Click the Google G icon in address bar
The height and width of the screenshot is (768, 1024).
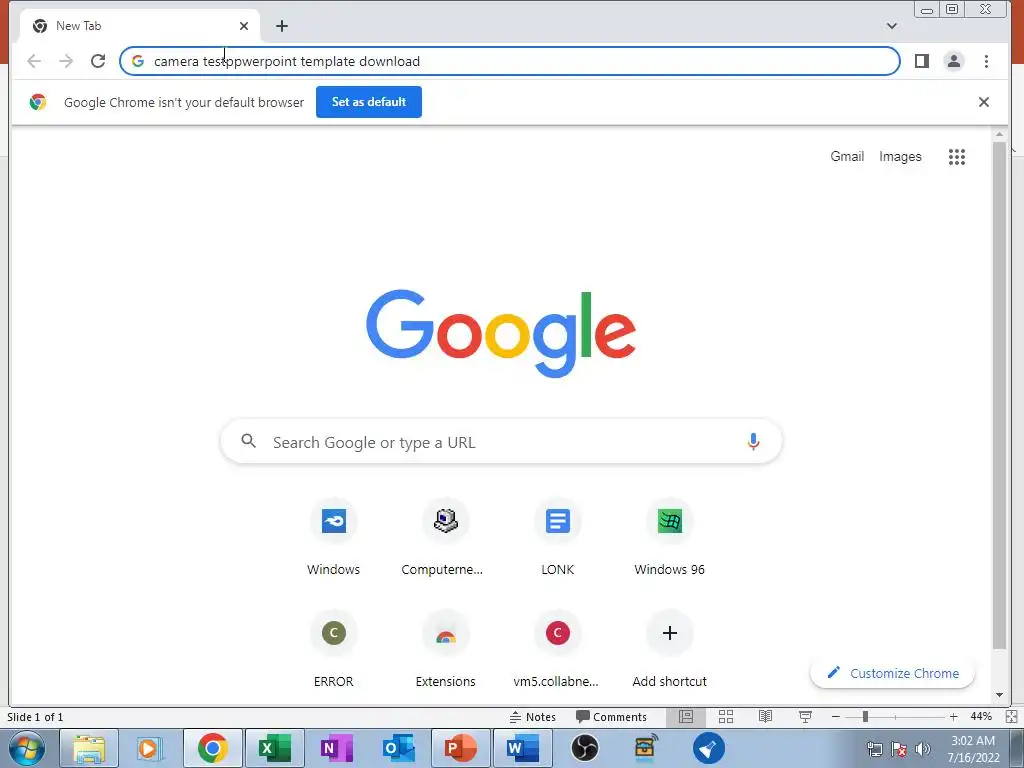click(138, 61)
